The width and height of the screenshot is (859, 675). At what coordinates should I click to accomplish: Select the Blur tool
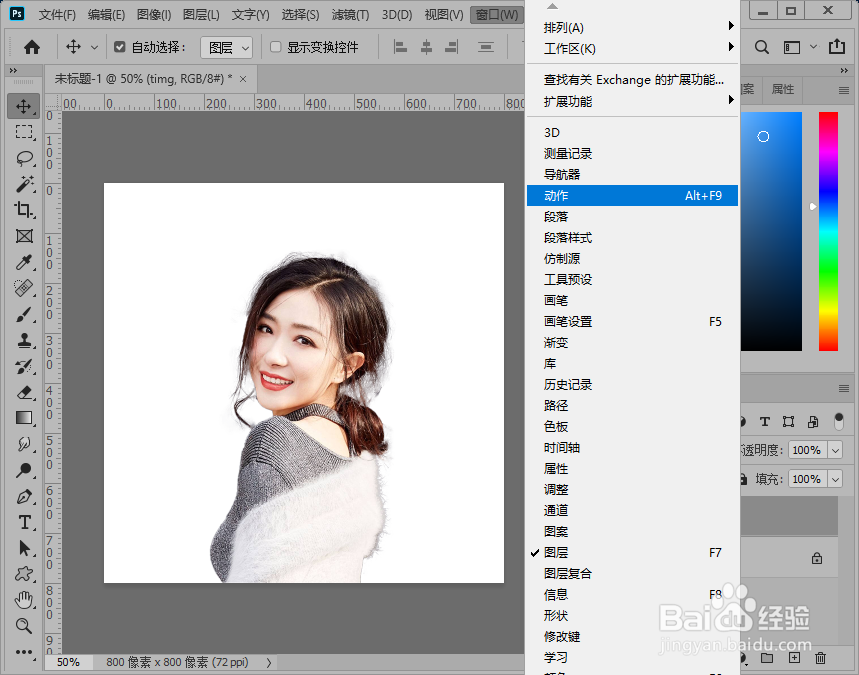click(24, 444)
